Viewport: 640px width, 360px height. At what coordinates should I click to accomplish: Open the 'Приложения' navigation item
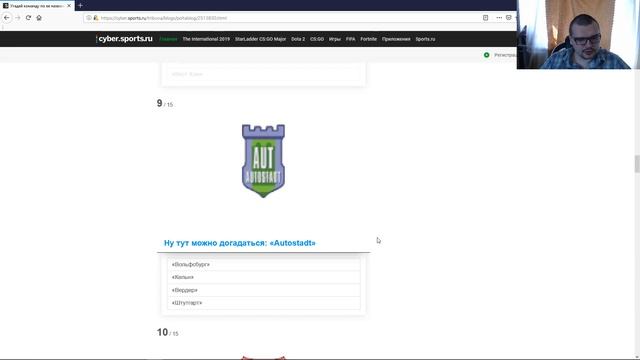396,39
